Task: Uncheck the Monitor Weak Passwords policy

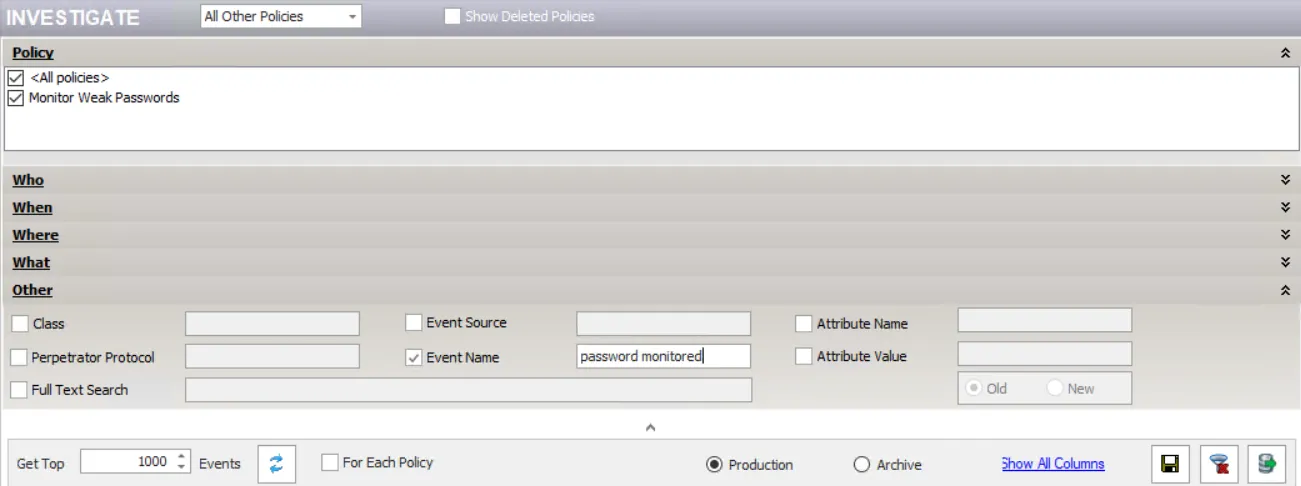Action: coord(15,98)
